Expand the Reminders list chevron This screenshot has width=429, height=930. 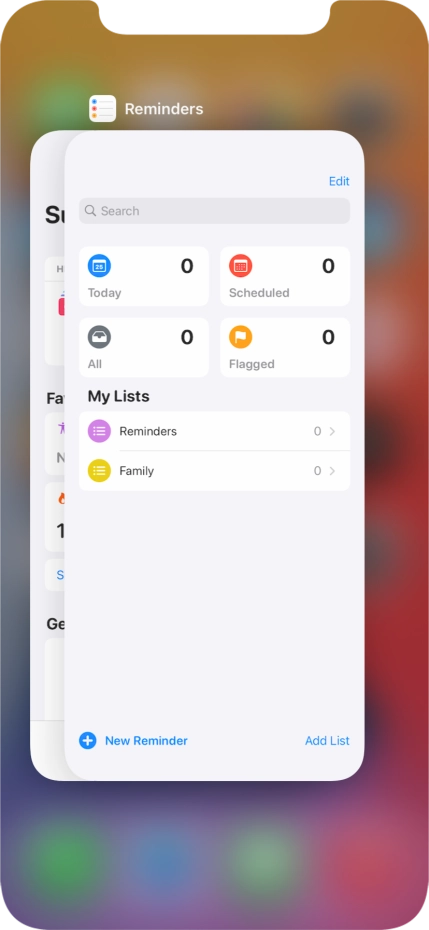pyautogui.click(x=332, y=431)
